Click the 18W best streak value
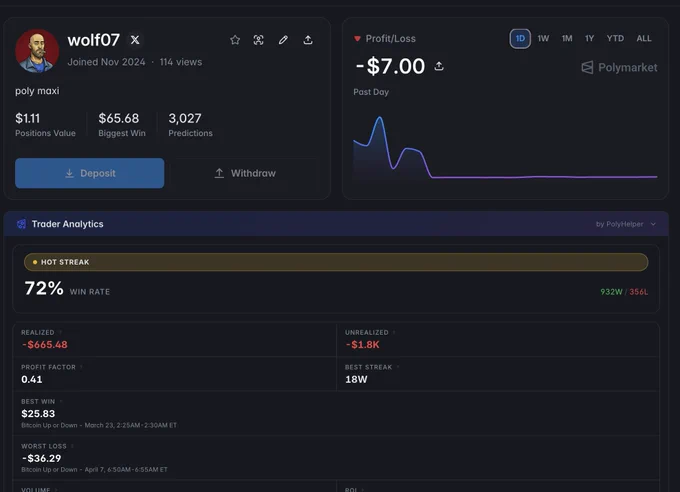The width and height of the screenshot is (680, 492). pos(356,380)
